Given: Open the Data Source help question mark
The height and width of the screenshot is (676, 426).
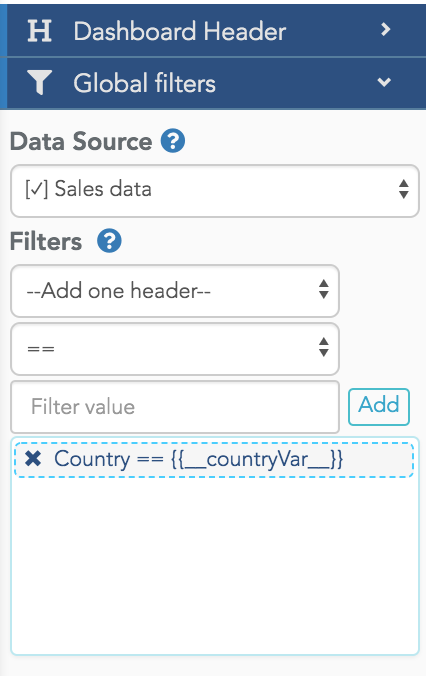Looking at the screenshot, I should 173,141.
